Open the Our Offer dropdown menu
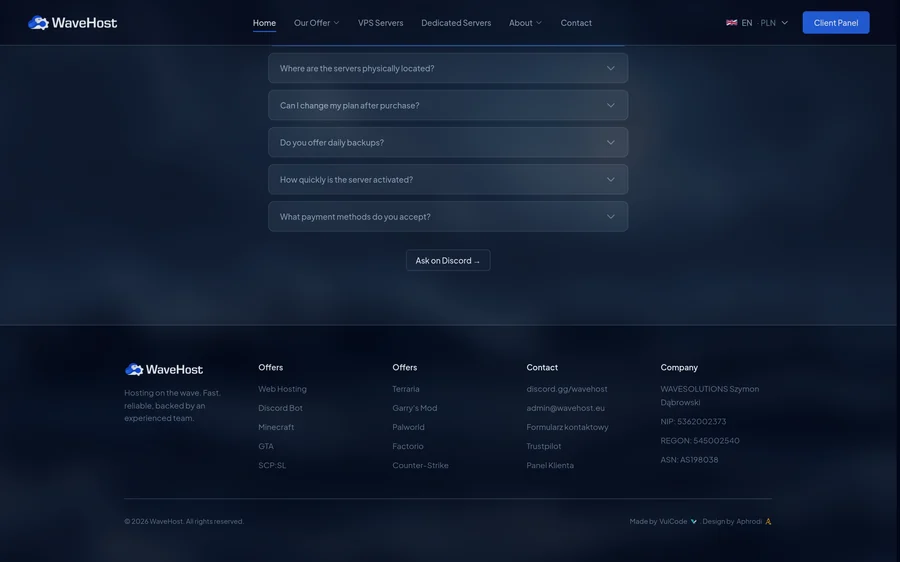 [x=316, y=23]
